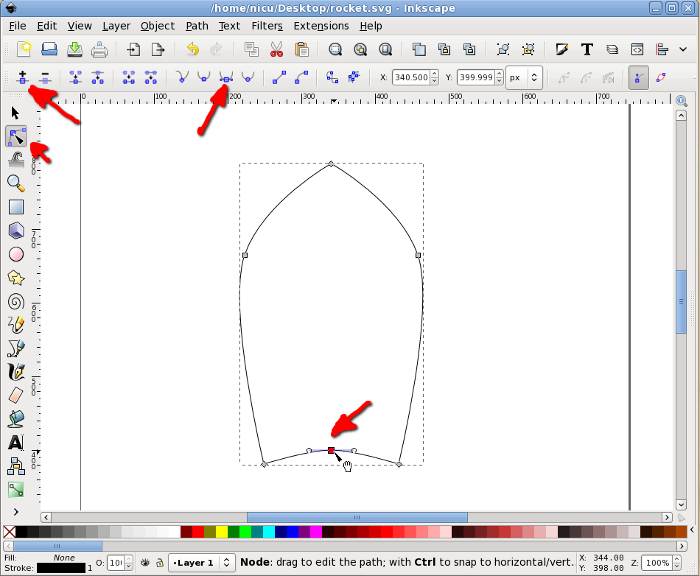Select the Paint Bucket fill tool

(16, 419)
